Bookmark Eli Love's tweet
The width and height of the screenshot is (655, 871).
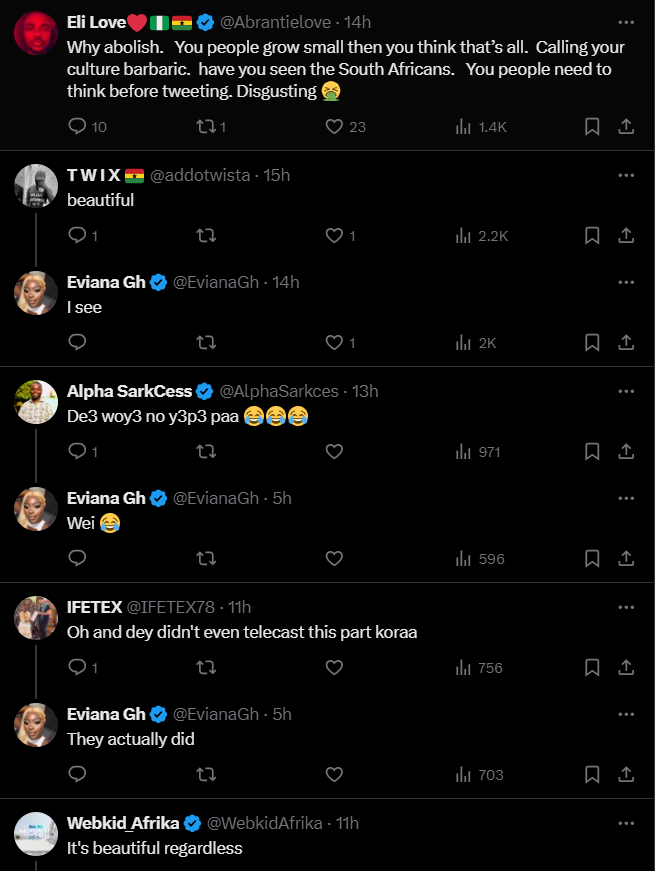point(592,127)
